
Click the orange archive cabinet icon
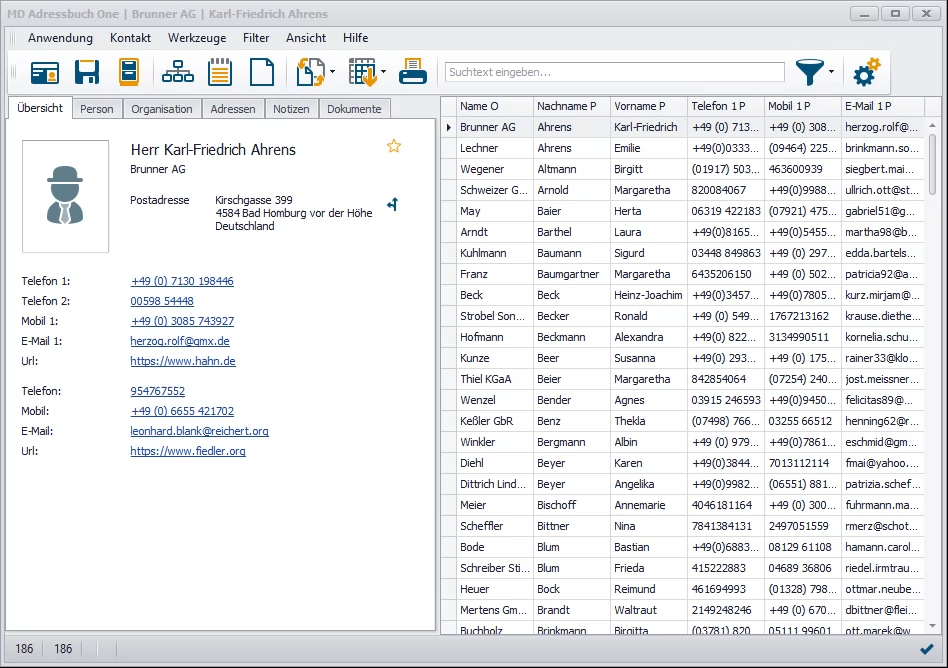pos(128,72)
